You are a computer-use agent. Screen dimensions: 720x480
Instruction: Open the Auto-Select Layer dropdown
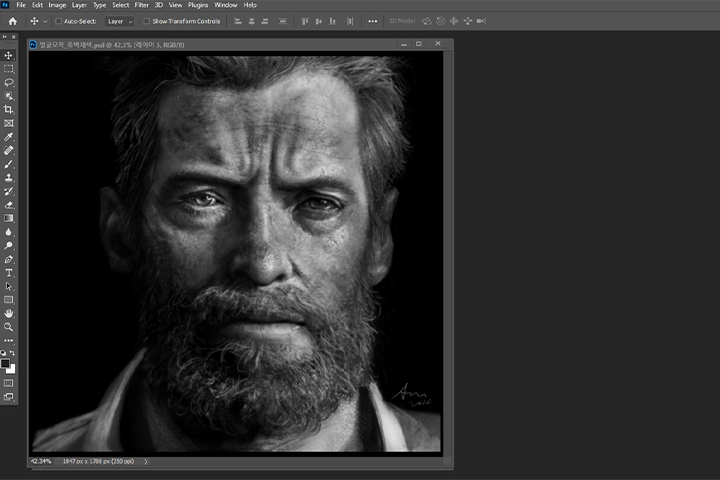pos(119,21)
